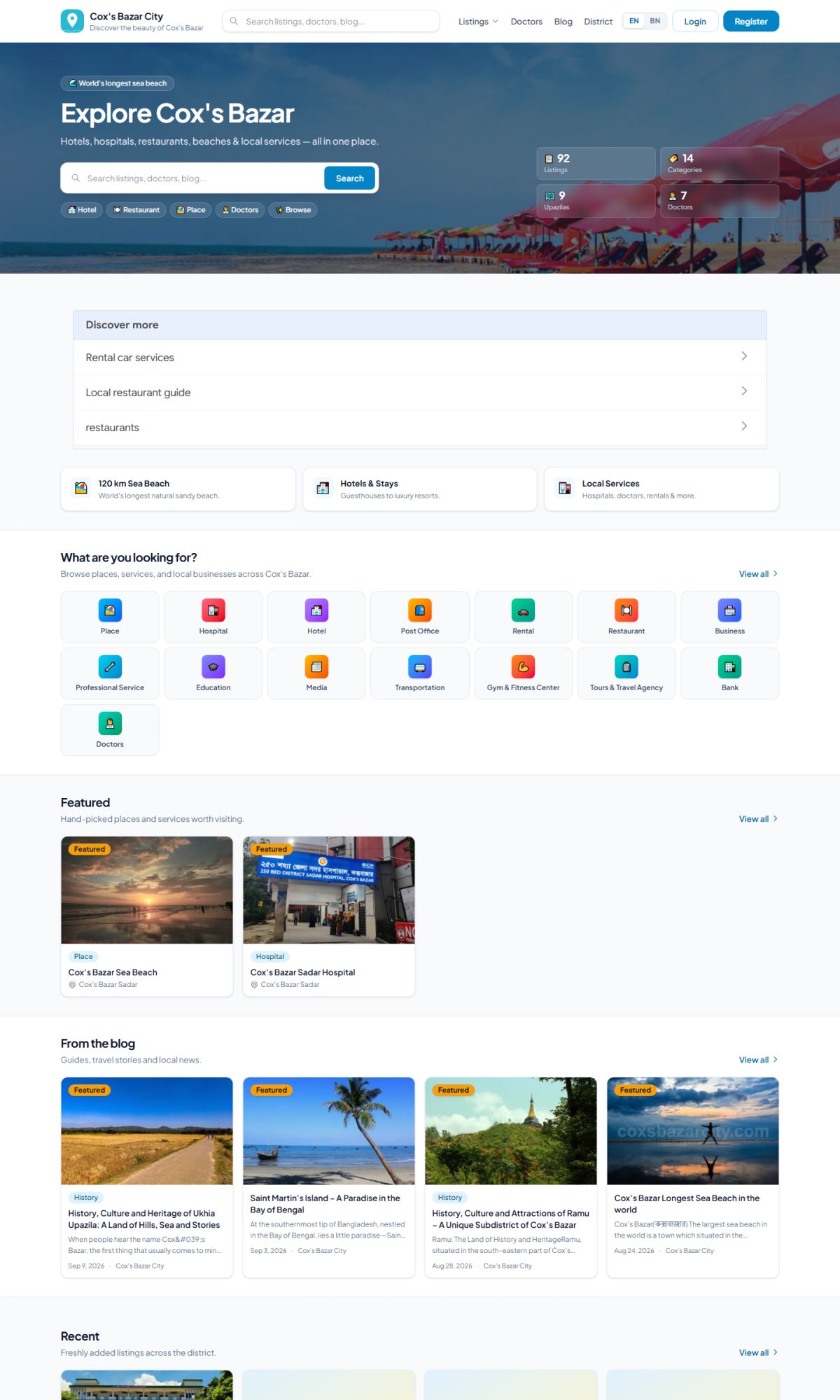The image size is (840, 1400).
Task: Click the 14 Categories stat card
Action: click(720, 163)
